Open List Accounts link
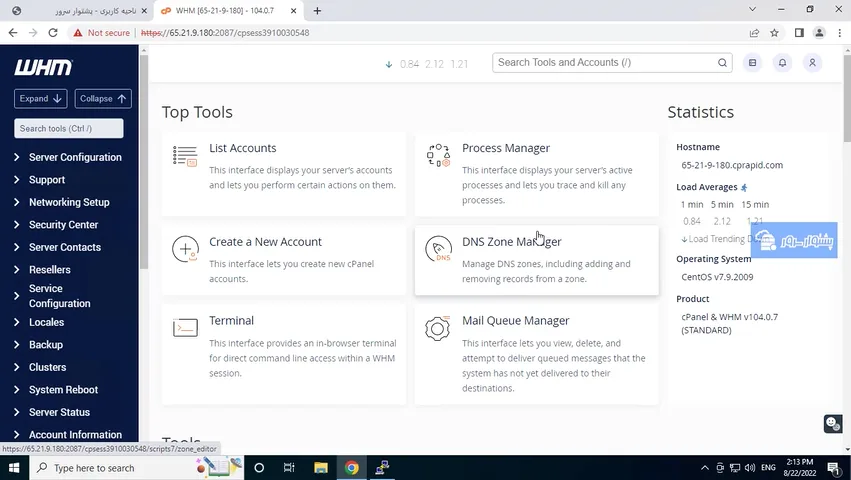Screen dimensions: 851x480 pyautogui.click(x=243, y=148)
